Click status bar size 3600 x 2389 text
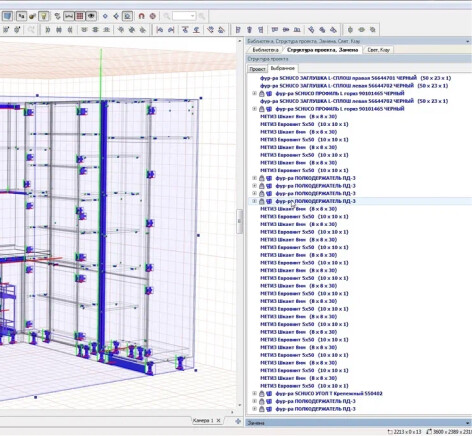Viewport: 472px width, 436px height. pyautogui.click(x=449, y=432)
